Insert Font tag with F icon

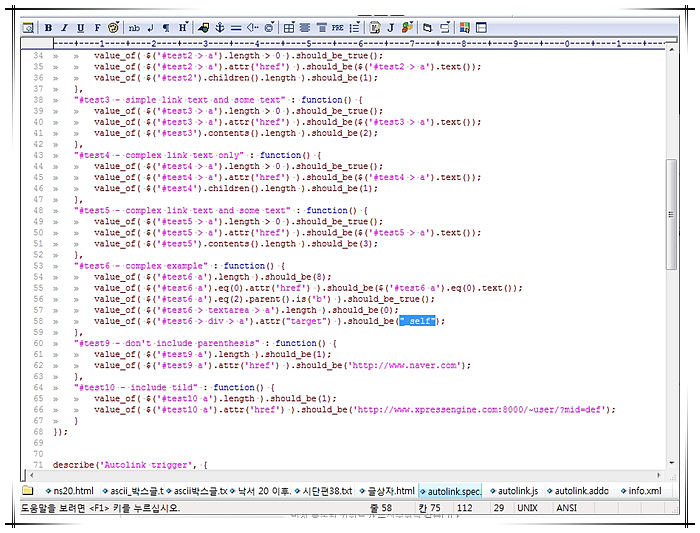[x=97, y=28]
